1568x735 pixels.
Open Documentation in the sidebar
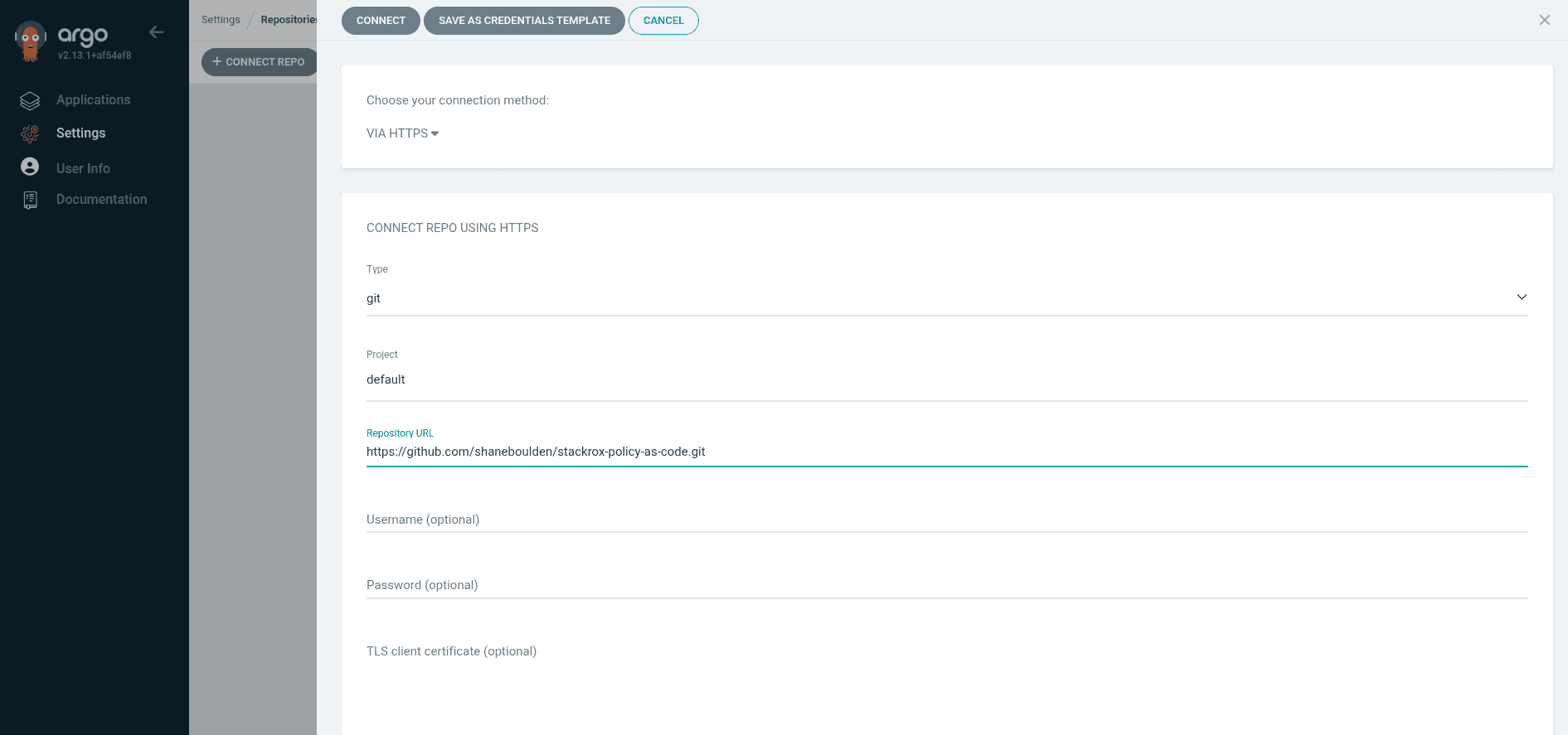pyautogui.click(x=101, y=199)
